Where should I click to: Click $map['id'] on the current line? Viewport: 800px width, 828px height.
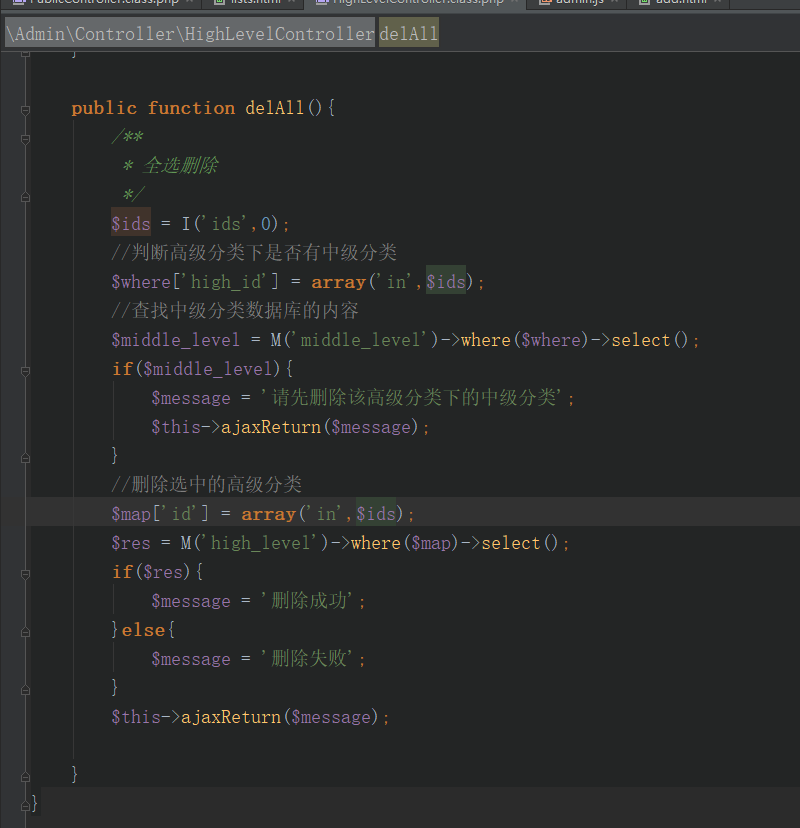[x=160, y=514]
